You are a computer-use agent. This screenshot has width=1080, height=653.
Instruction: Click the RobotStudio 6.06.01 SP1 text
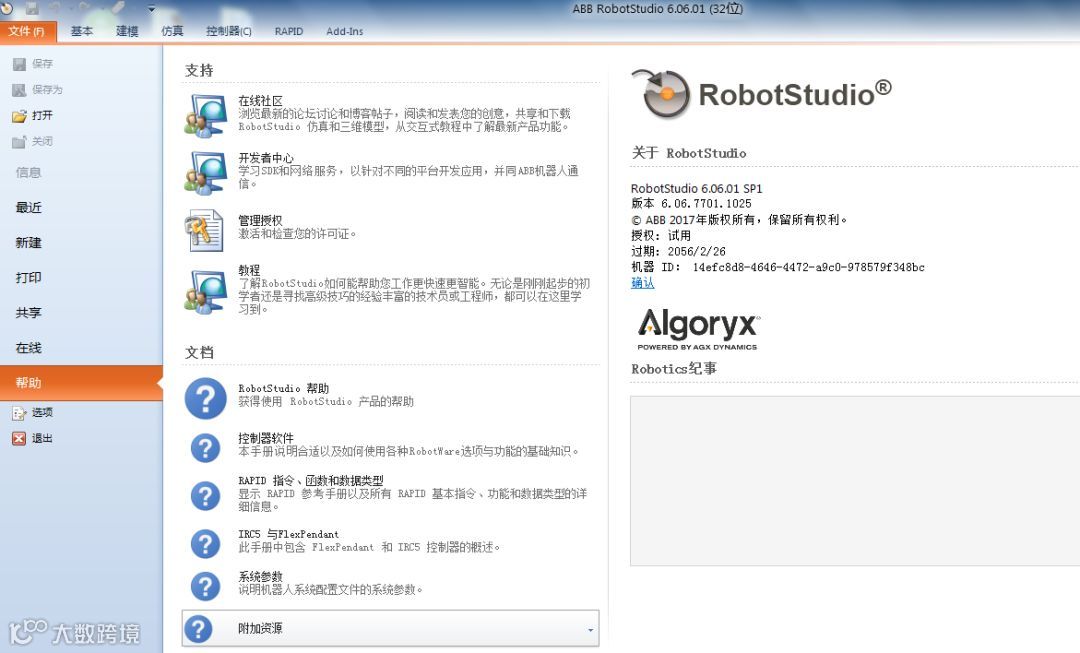tap(696, 188)
